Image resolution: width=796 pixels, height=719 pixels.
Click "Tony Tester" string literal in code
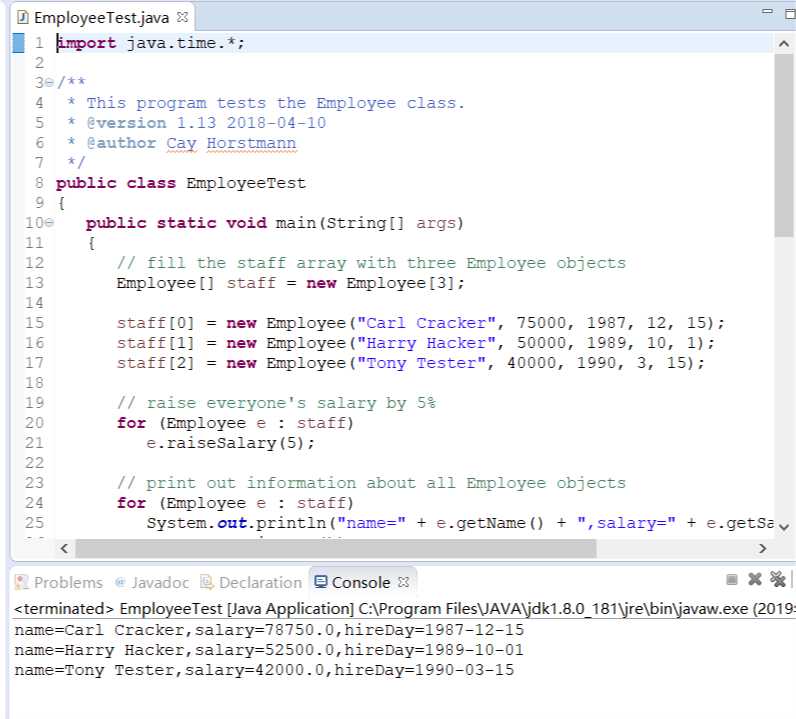(421, 363)
